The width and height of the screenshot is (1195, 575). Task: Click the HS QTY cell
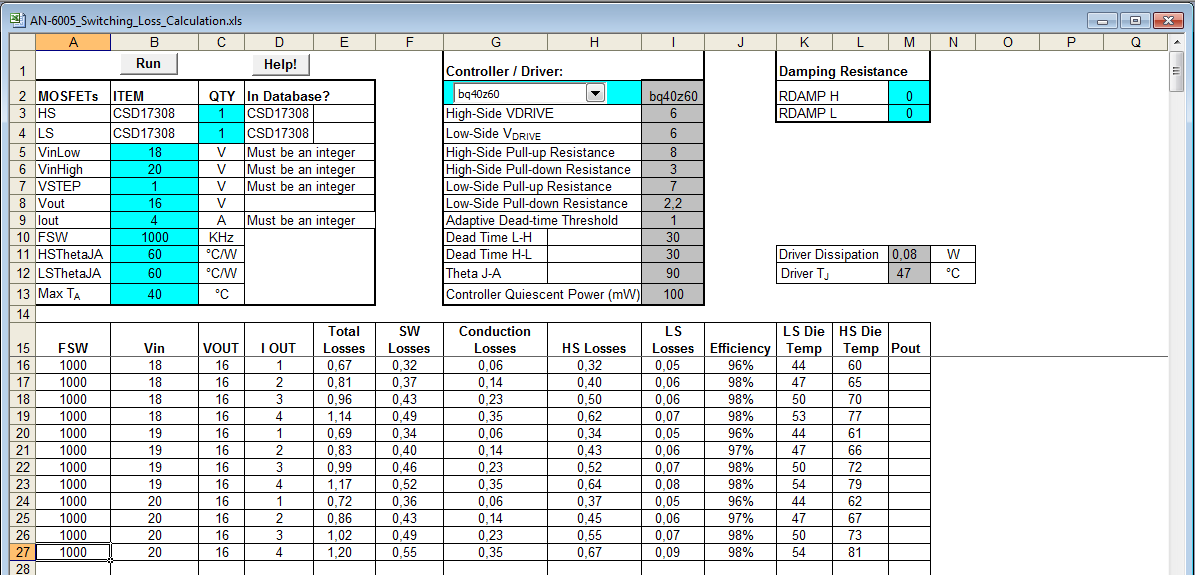[221, 114]
